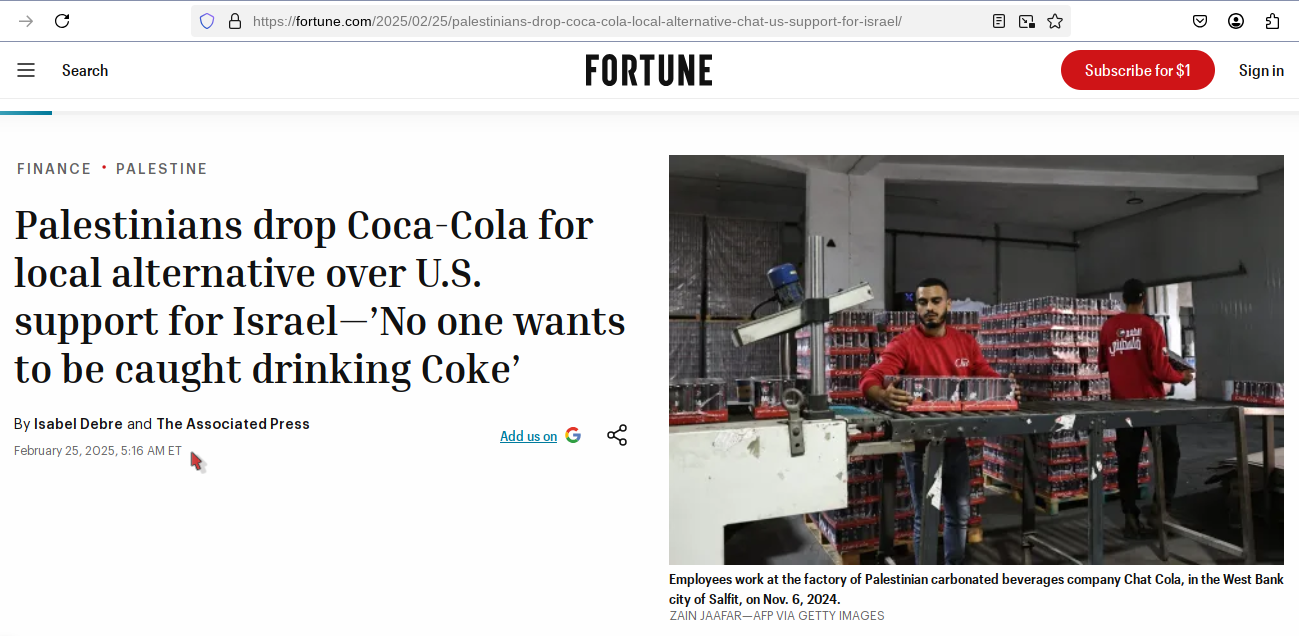Reload the page with the browser refresh icon
Image resolution: width=1299 pixels, height=636 pixels.
click(x=62, y=21)
